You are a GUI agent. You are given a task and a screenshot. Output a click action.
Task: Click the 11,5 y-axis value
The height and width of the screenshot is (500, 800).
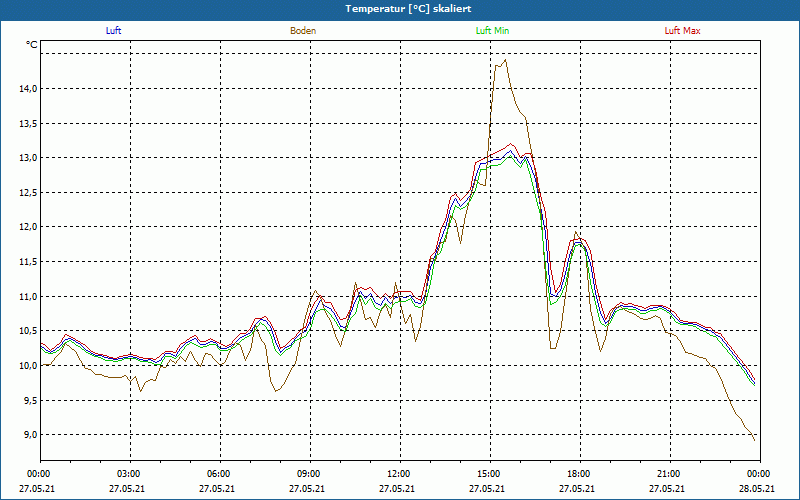coord(29,262)
